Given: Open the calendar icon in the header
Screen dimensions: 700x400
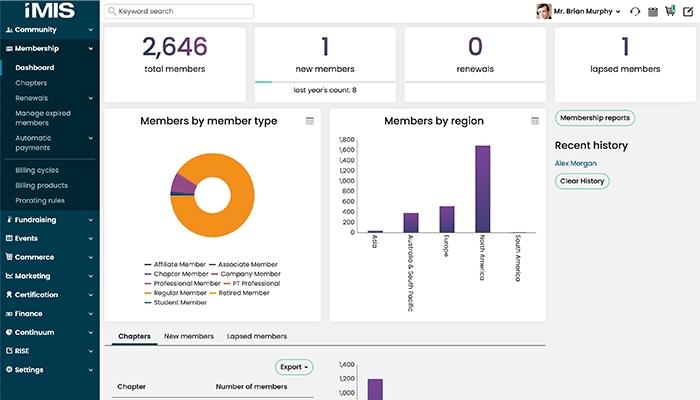Looking at the screenshot, I should click(653, 12).
